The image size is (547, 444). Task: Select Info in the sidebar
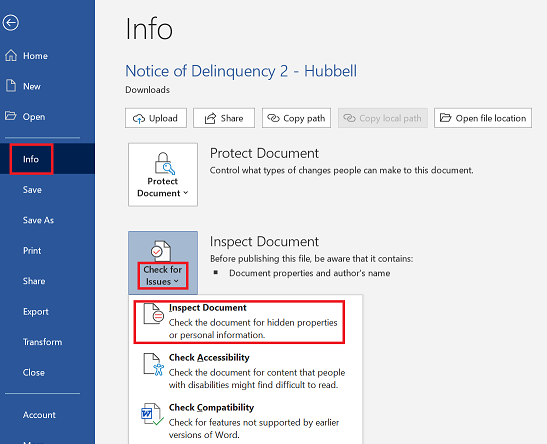pyautogui.click(x=47, y=159)
